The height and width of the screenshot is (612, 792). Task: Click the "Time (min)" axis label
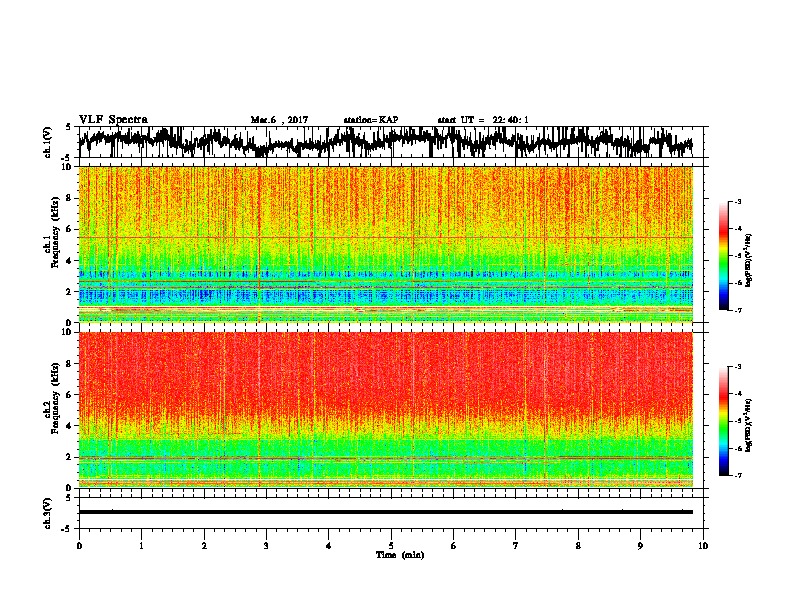(x=400, y=555)
